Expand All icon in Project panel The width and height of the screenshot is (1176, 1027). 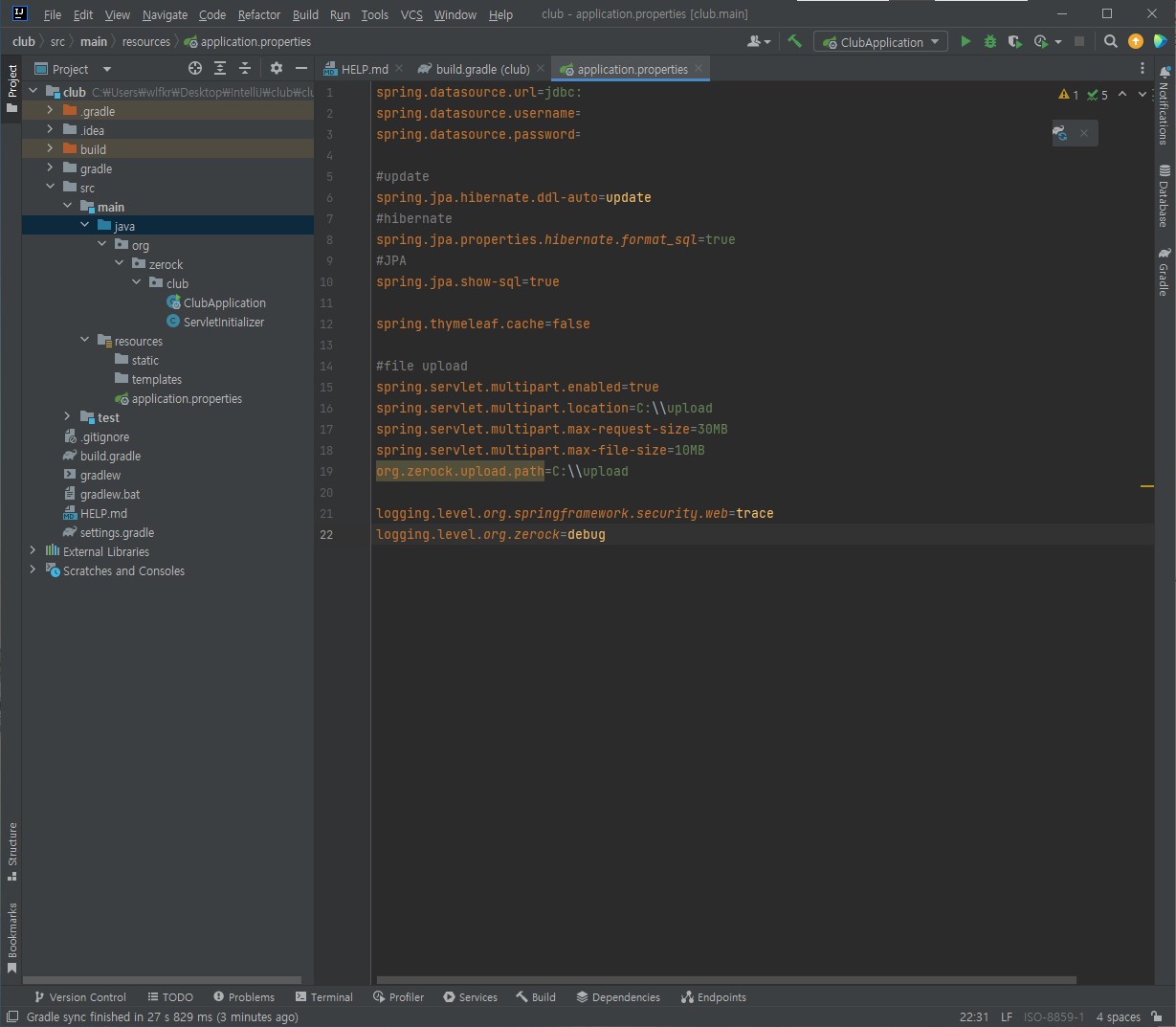point(220,68)
